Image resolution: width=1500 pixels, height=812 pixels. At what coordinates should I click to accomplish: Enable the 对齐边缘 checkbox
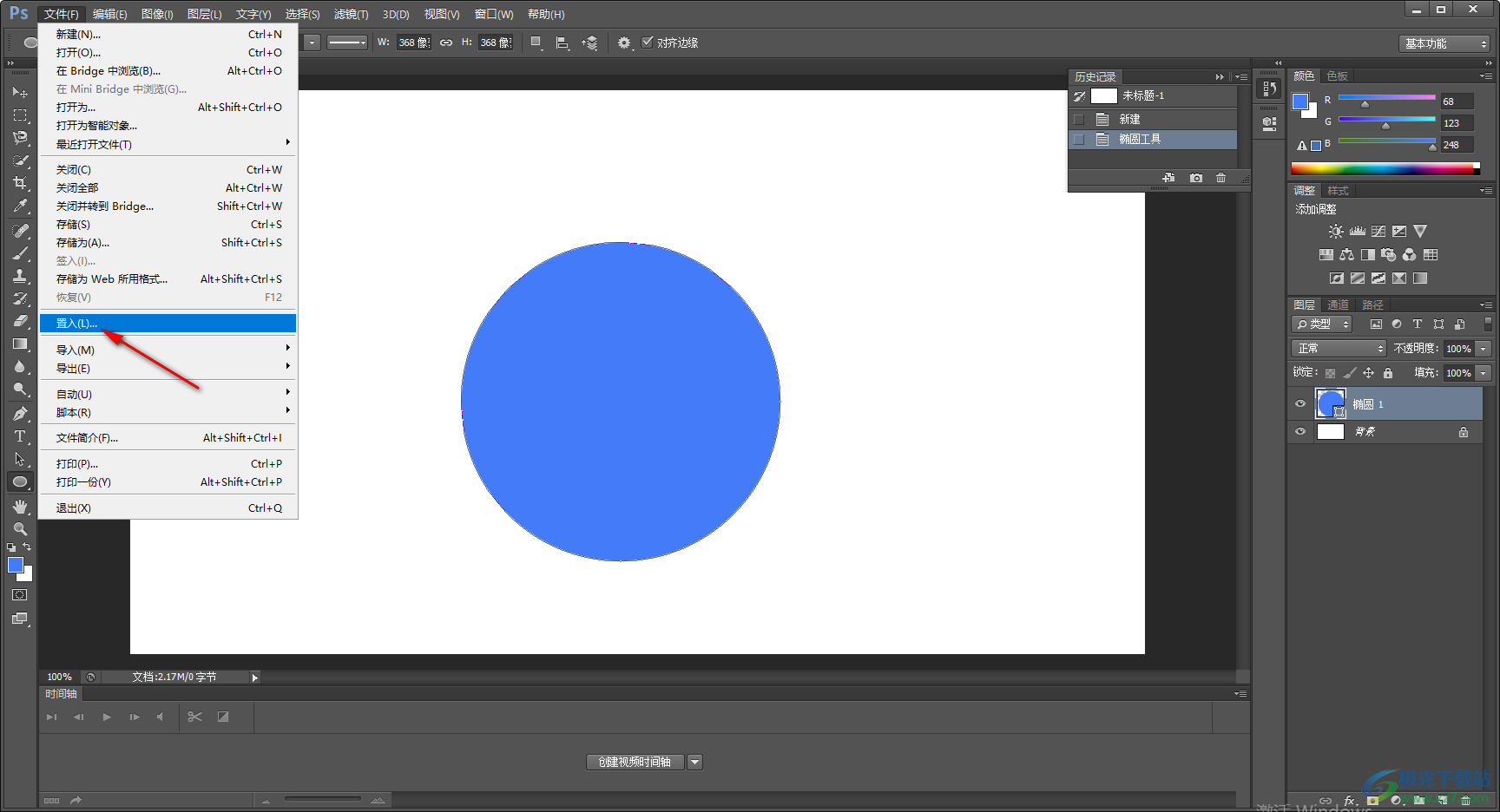(x=647, y=42)
